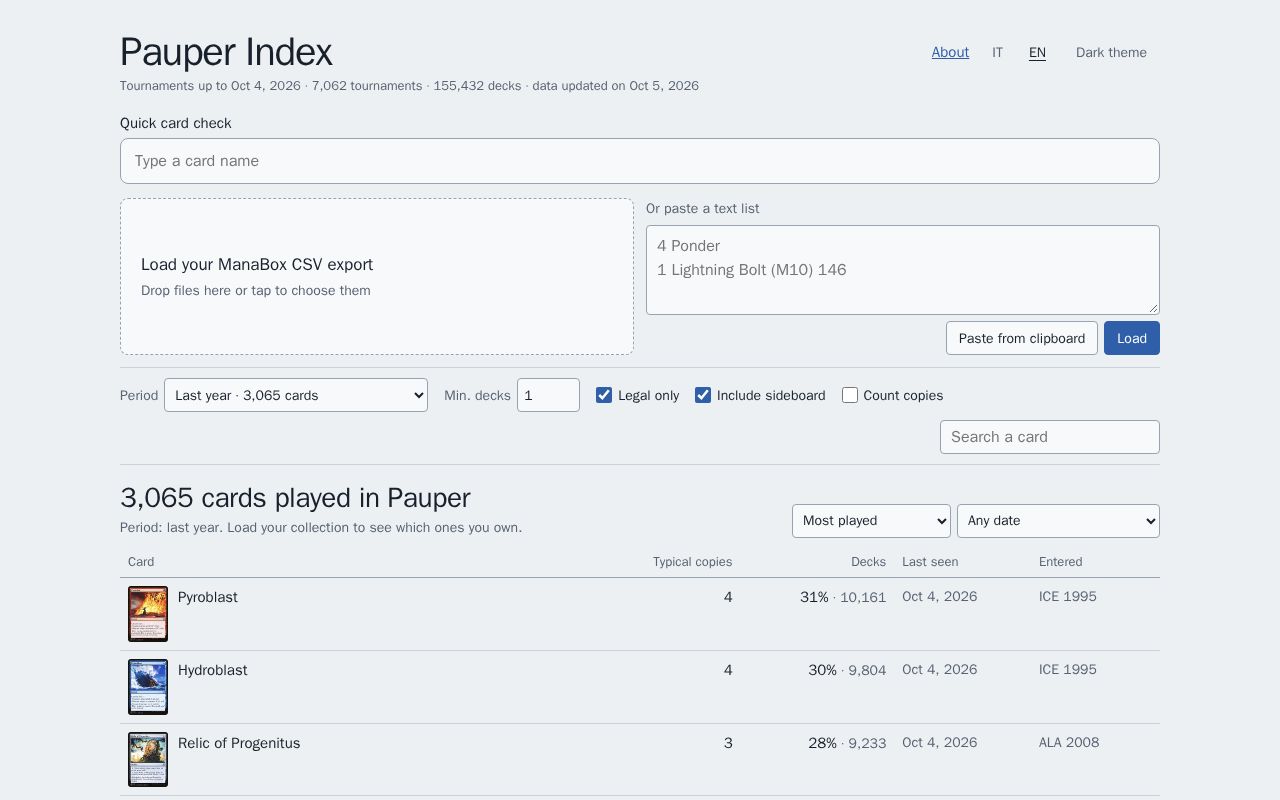Click the Typical copies column header
This screenshot has height=800, width=1280.
tap(692, 562)
